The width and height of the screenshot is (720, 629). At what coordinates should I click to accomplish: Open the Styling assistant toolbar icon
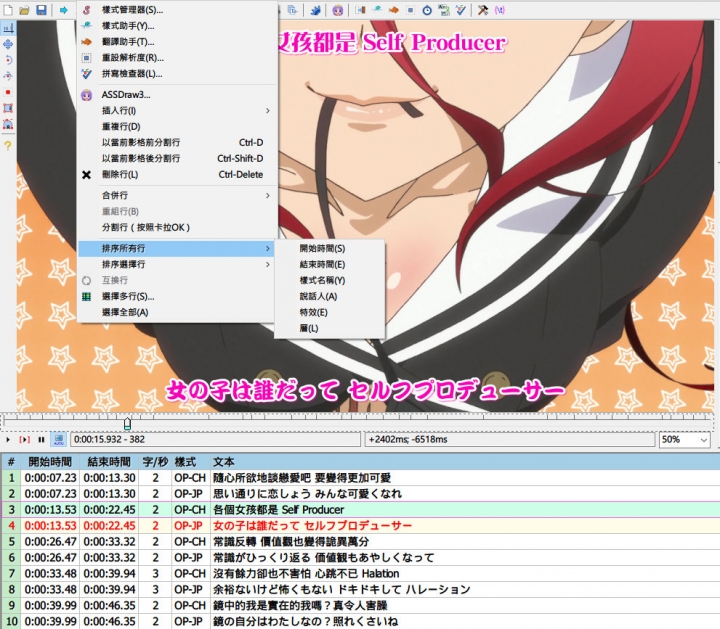(x=377, y=10)
